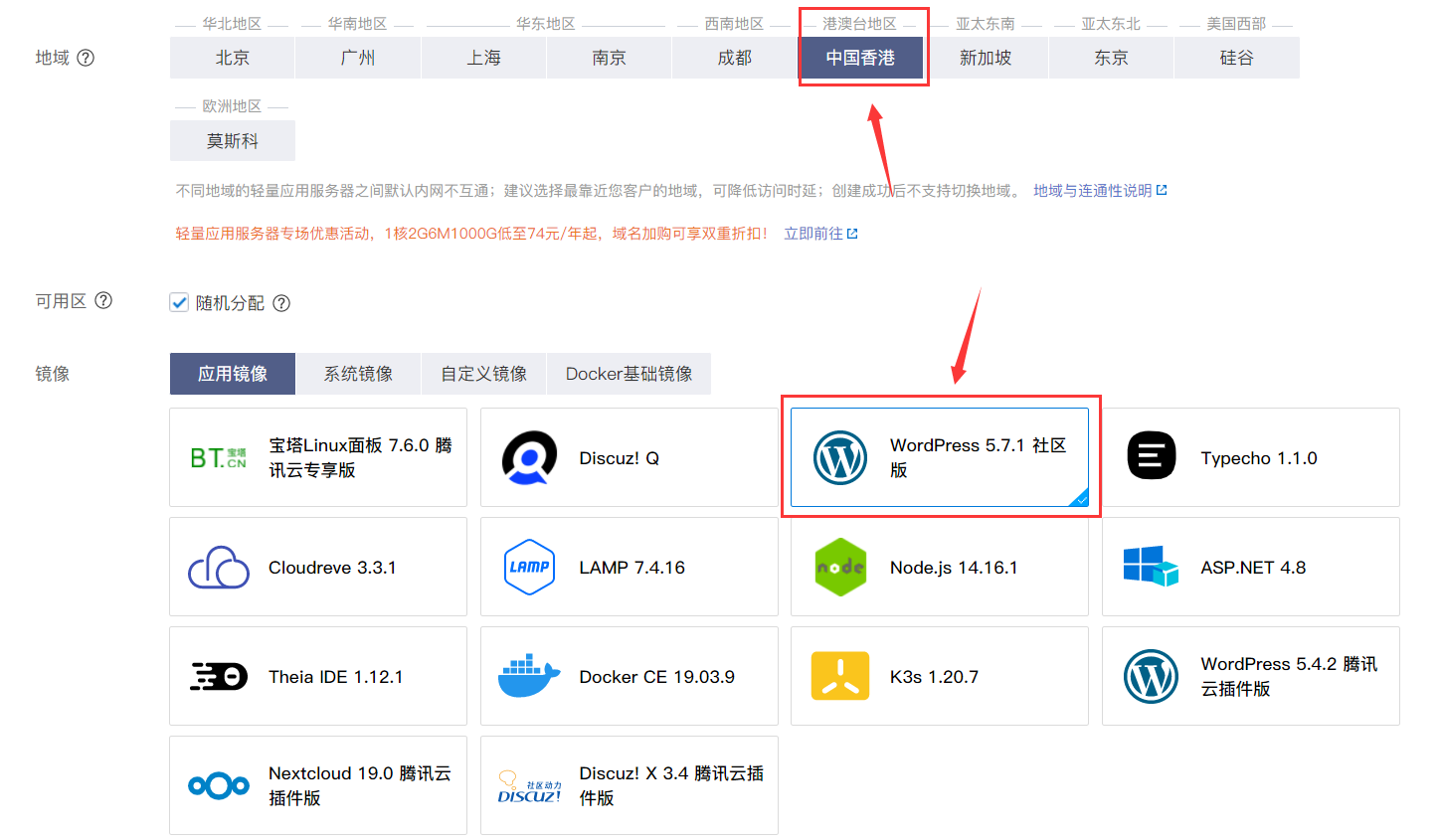Choose the ASP.NET 4.8 image card
The image size is (1441, 840).
click(x=1251, y=567)
